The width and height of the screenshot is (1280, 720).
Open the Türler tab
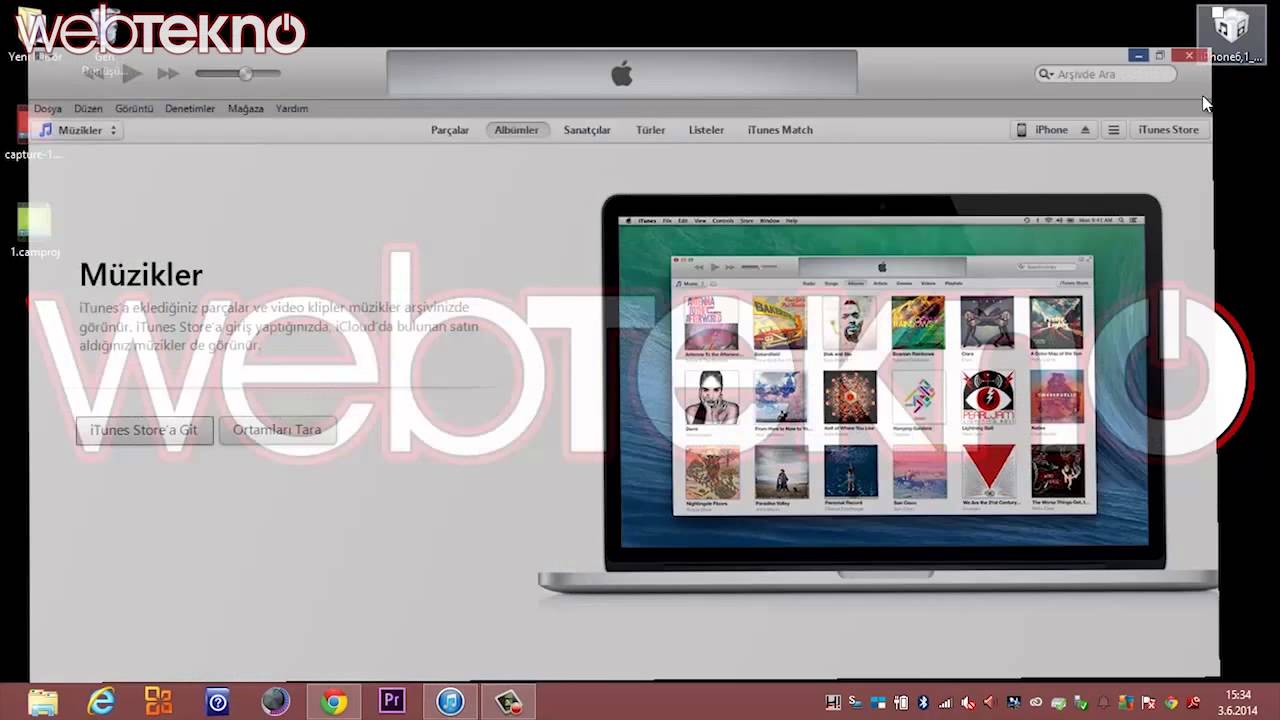651,130
